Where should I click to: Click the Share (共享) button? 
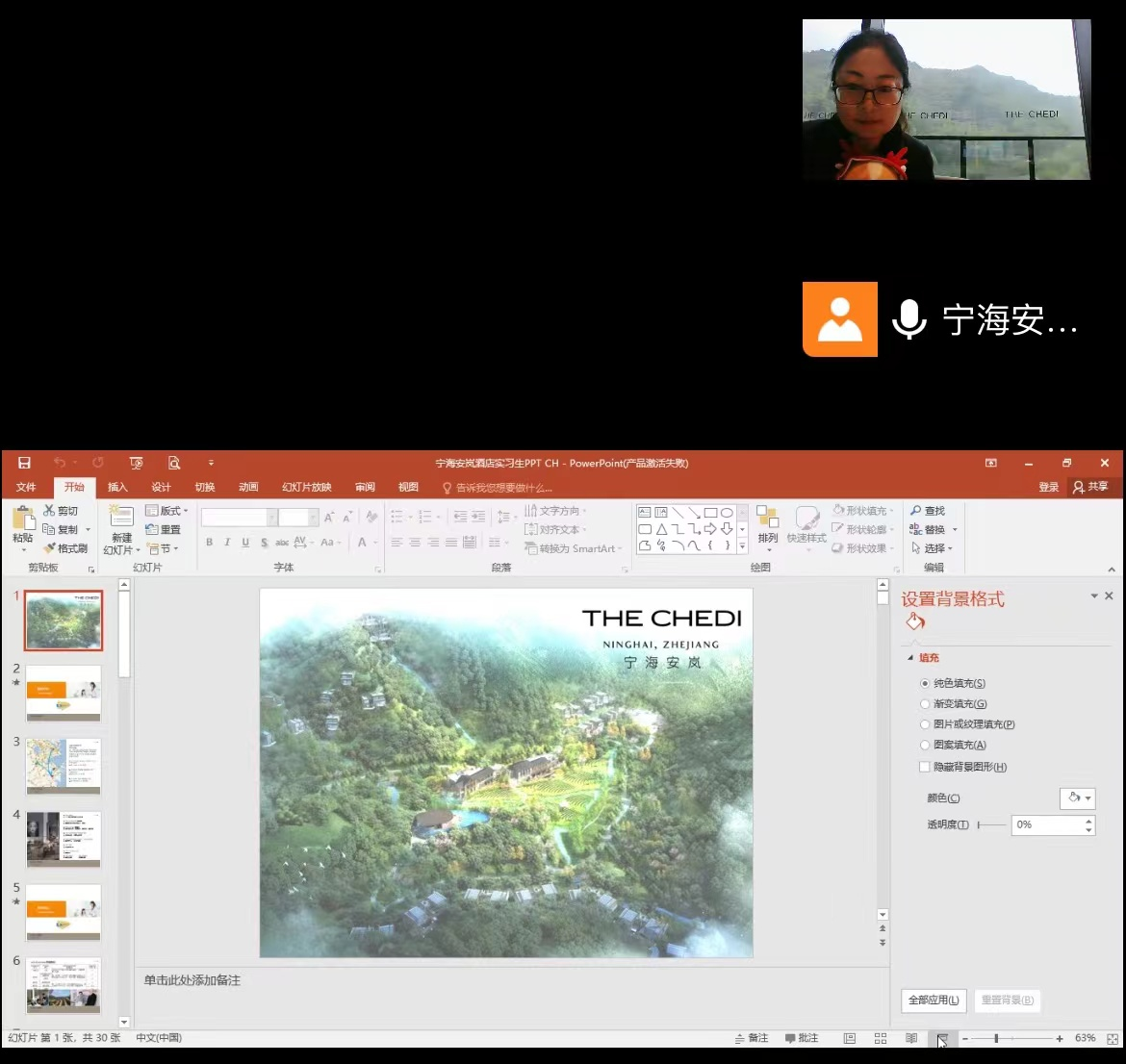(1090, 487)
